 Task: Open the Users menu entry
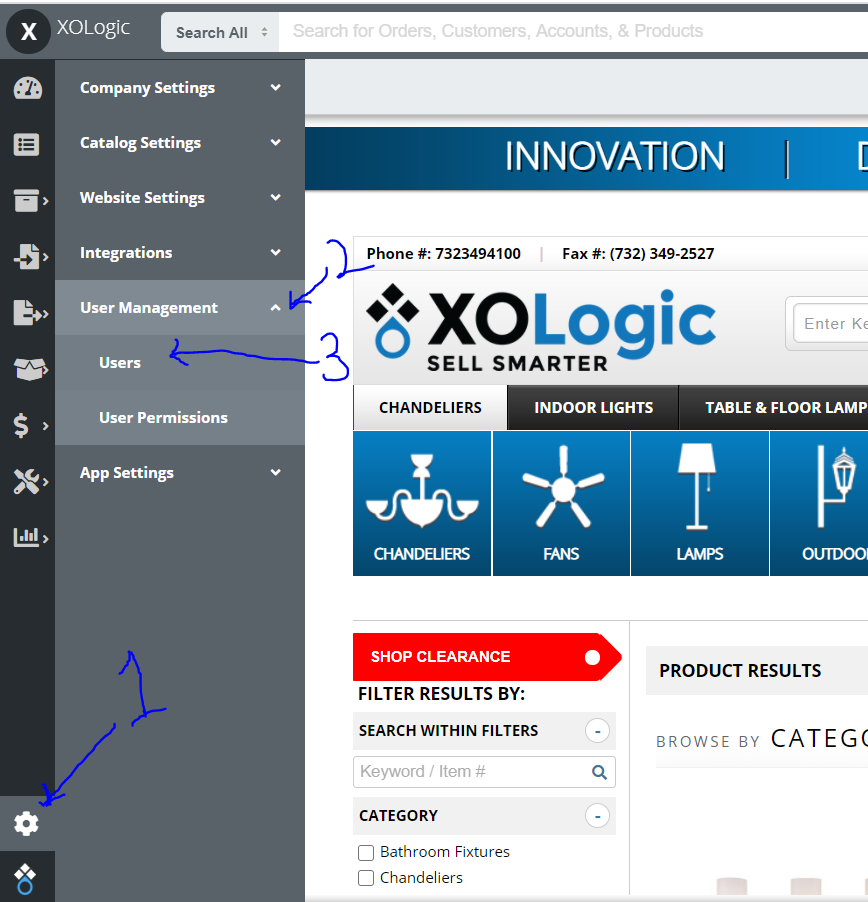pos(120,362)
